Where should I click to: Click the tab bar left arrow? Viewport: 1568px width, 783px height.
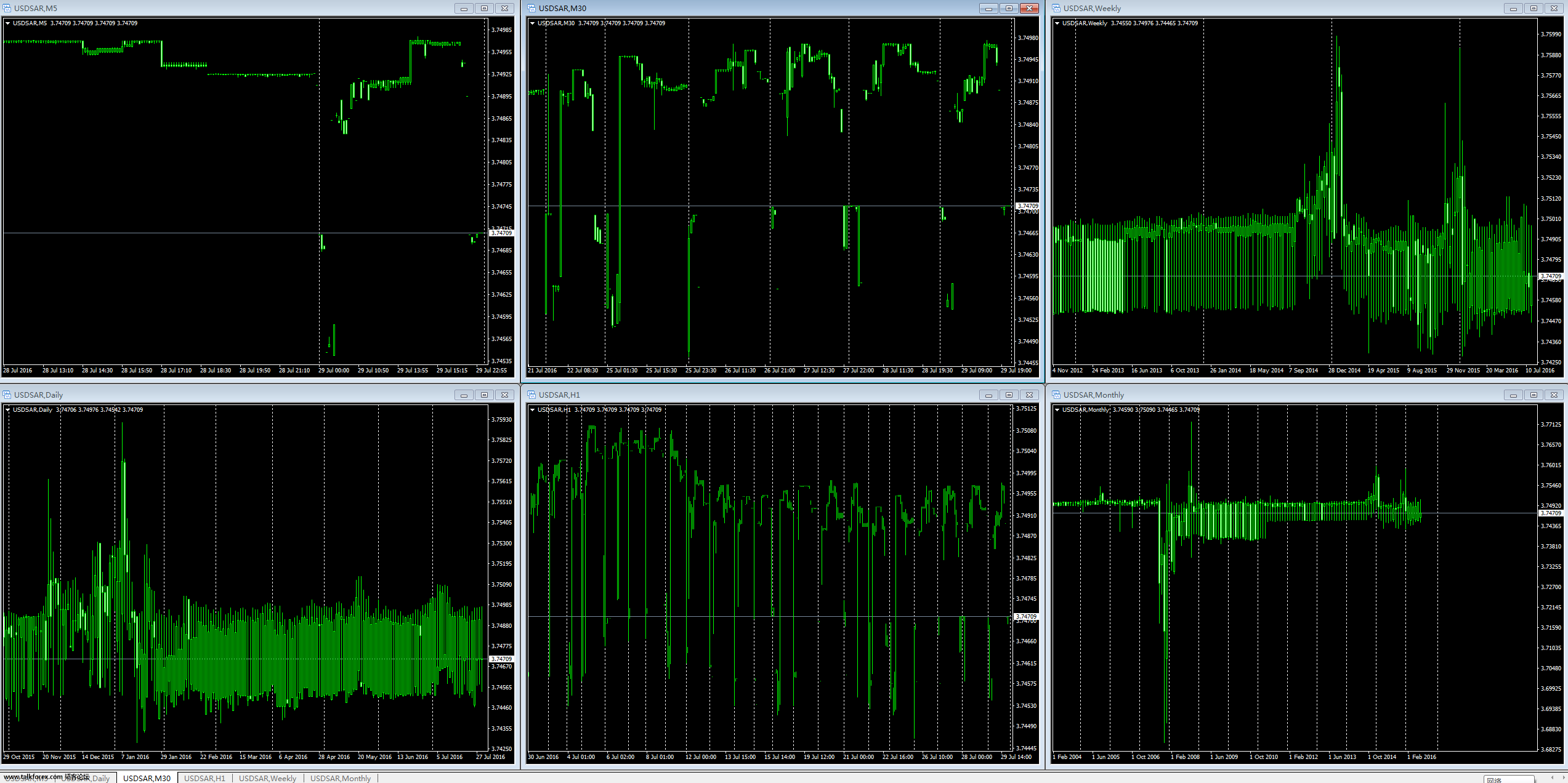click(x=1553, y=778)
